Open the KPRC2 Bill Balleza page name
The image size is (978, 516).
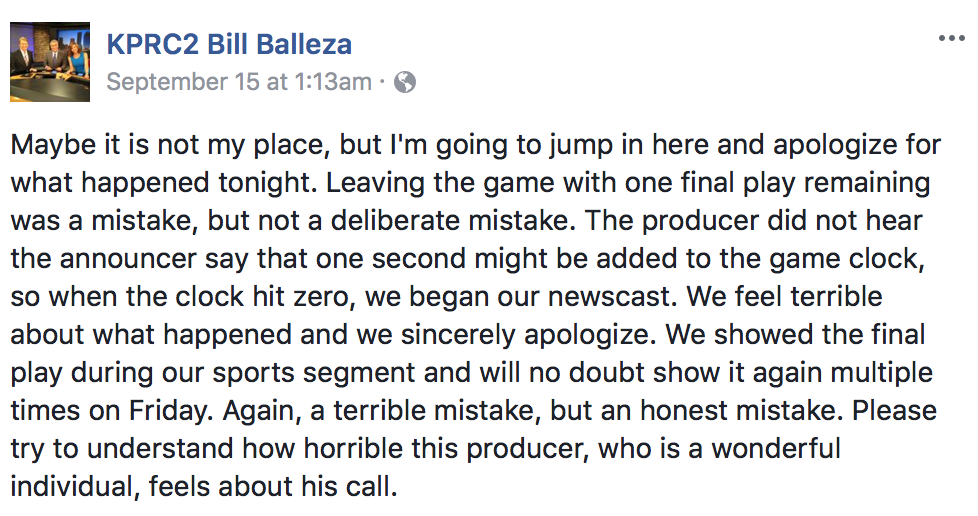point(229,44)
